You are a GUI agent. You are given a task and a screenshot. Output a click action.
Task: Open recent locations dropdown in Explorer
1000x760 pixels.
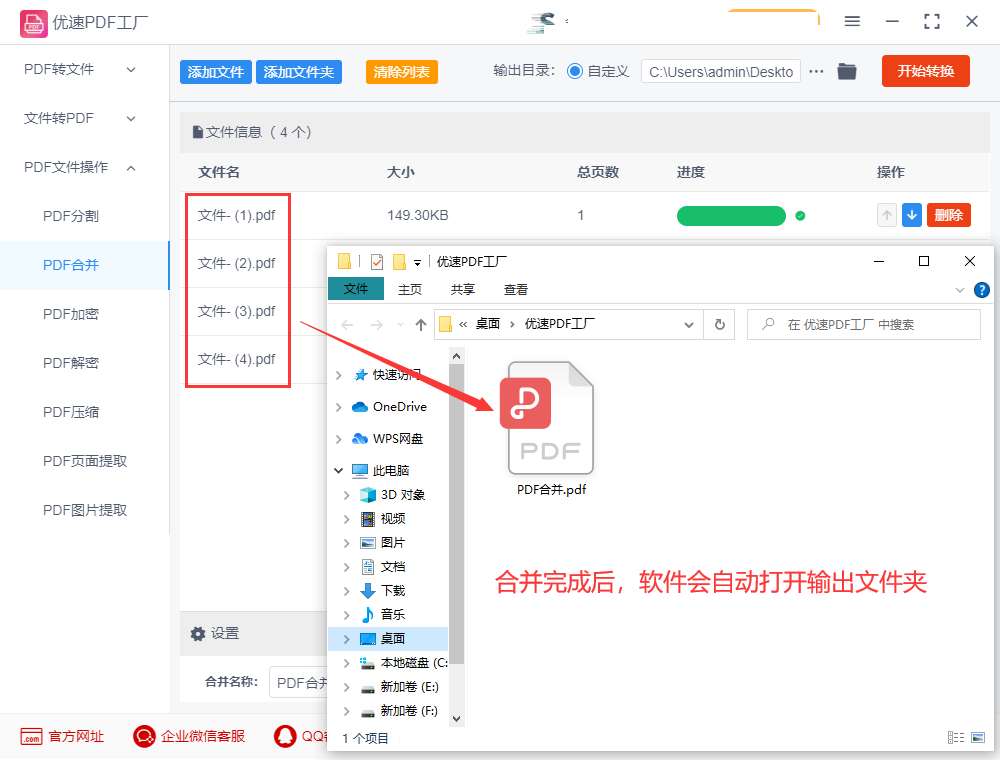click(401, 325)
